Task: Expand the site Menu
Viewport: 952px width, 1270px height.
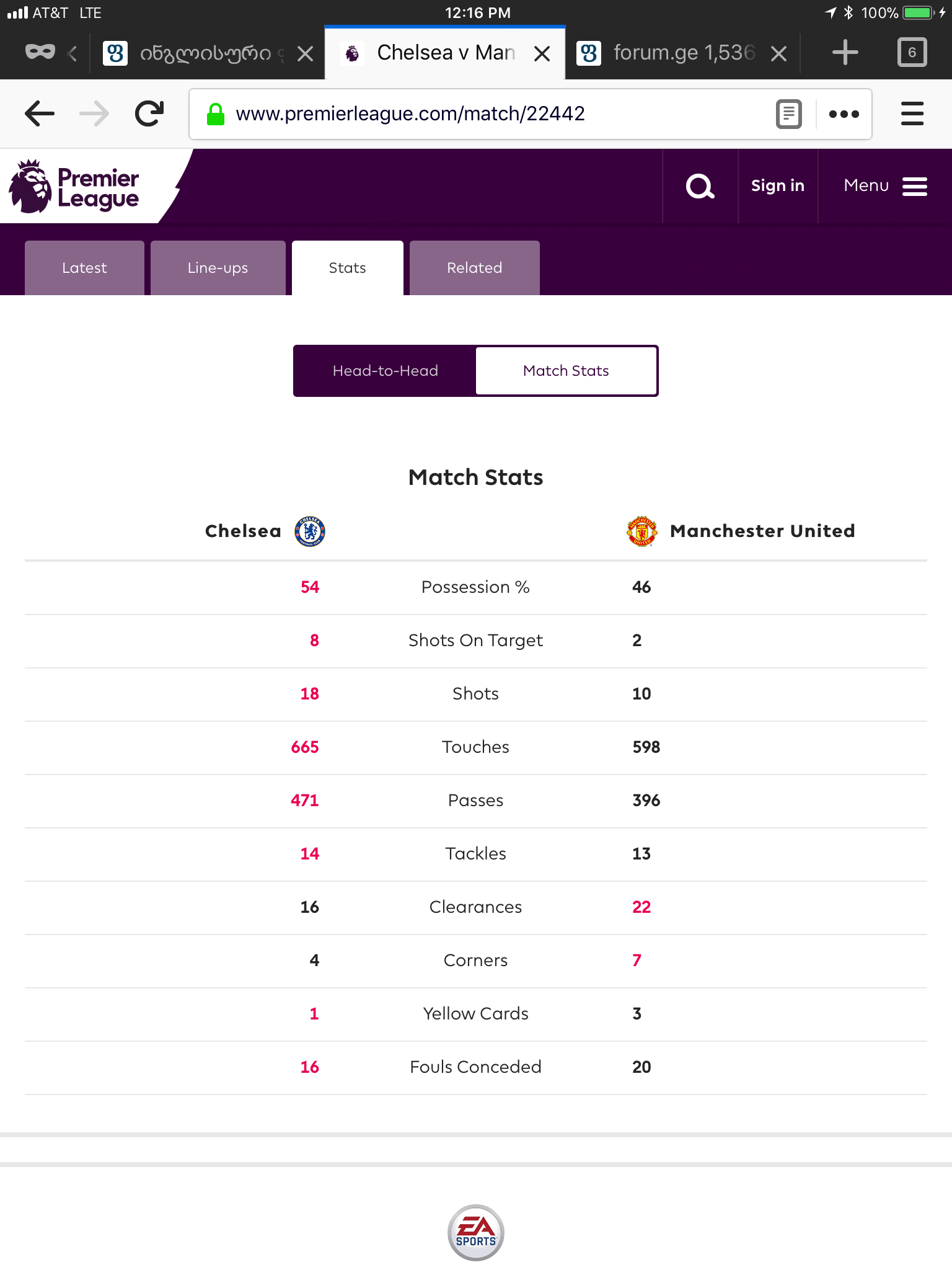Action: 885,186
